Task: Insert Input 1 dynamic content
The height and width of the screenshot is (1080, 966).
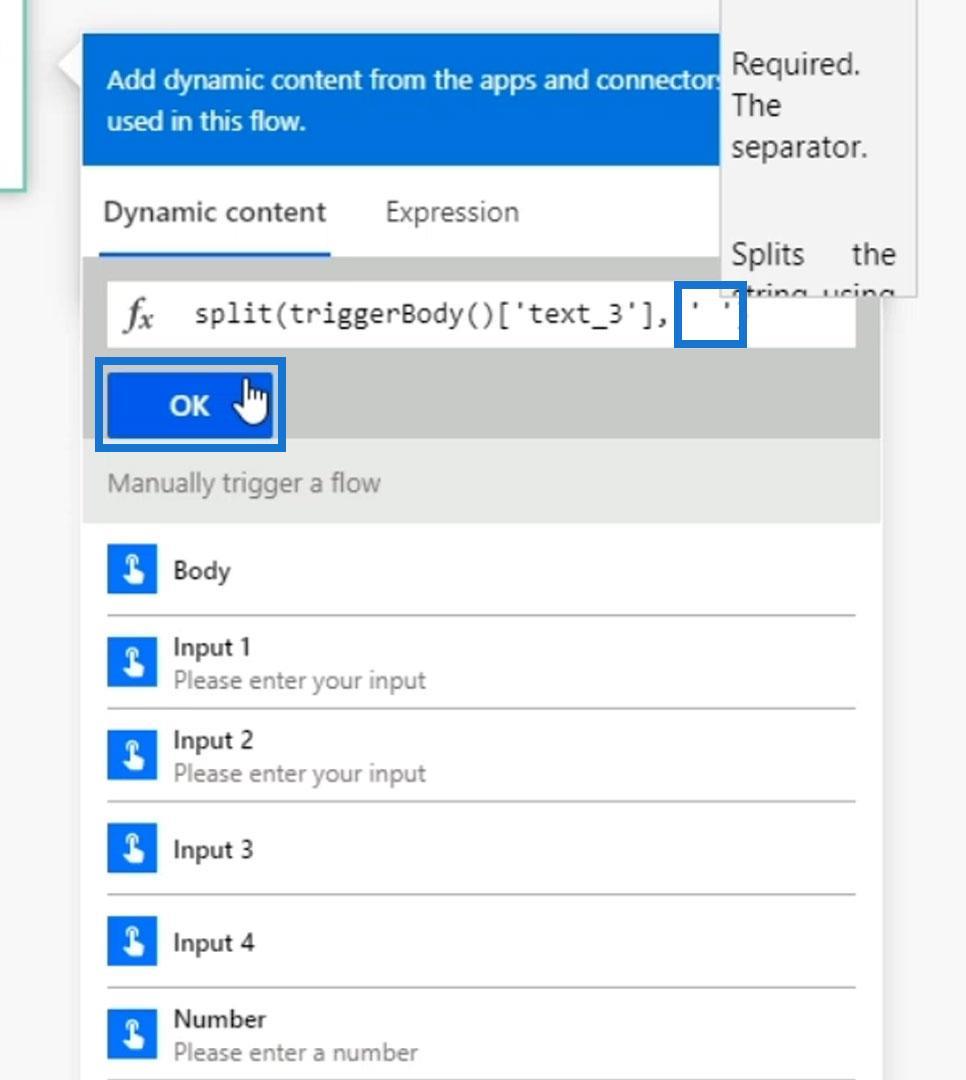Action: coord(481,663)
